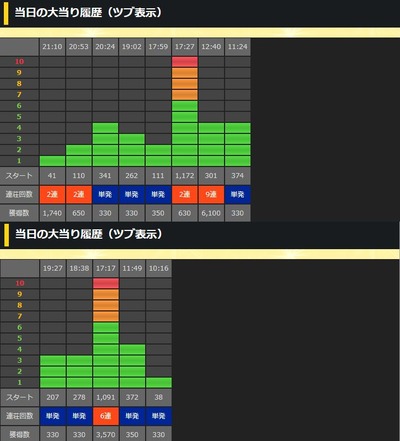Choose the 17:27 time header
The width and height of the screenshot is (400, 441).
[185, 47]
